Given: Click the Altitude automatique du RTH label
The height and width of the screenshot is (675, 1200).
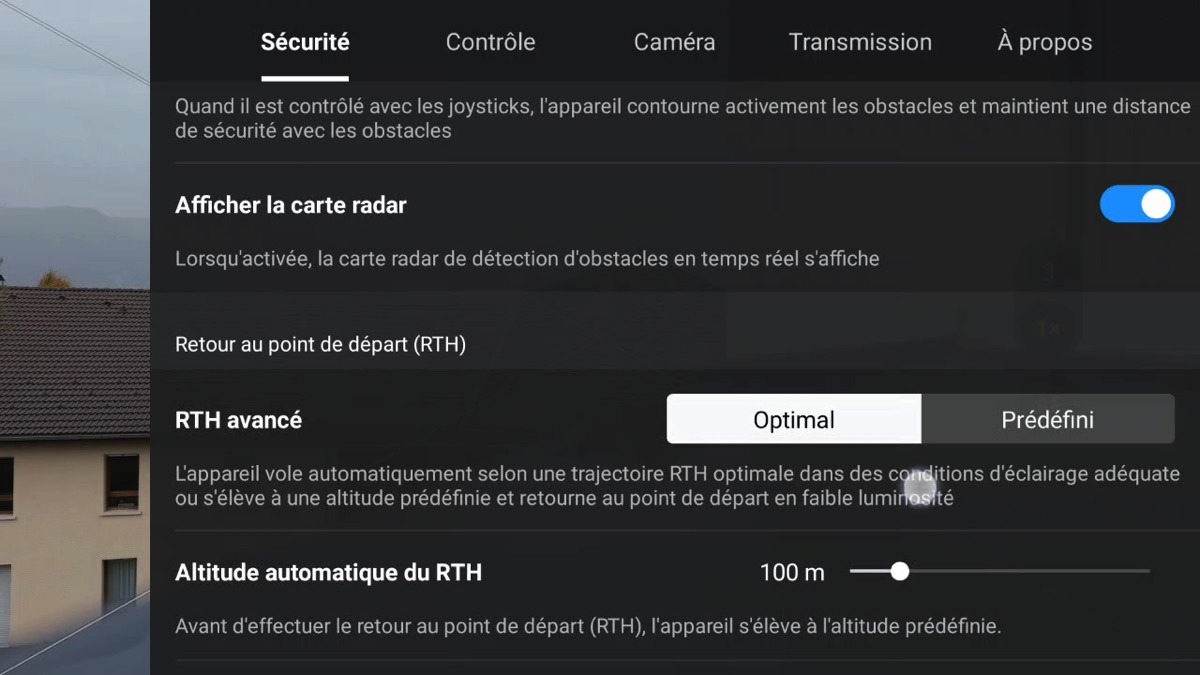Looking at the screenshot, I should 328,572.
